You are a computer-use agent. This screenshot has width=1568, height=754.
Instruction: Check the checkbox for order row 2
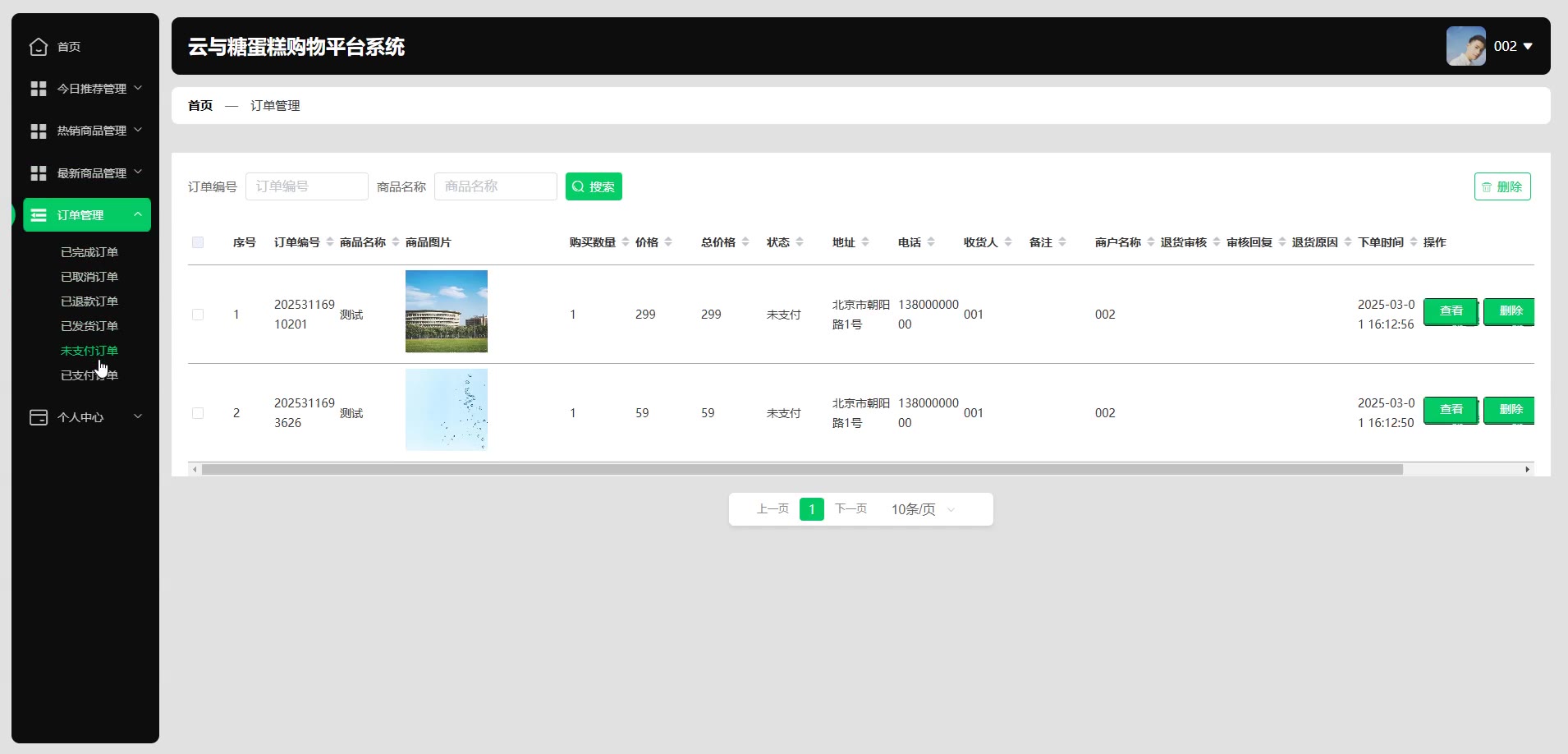coord(198,413)
